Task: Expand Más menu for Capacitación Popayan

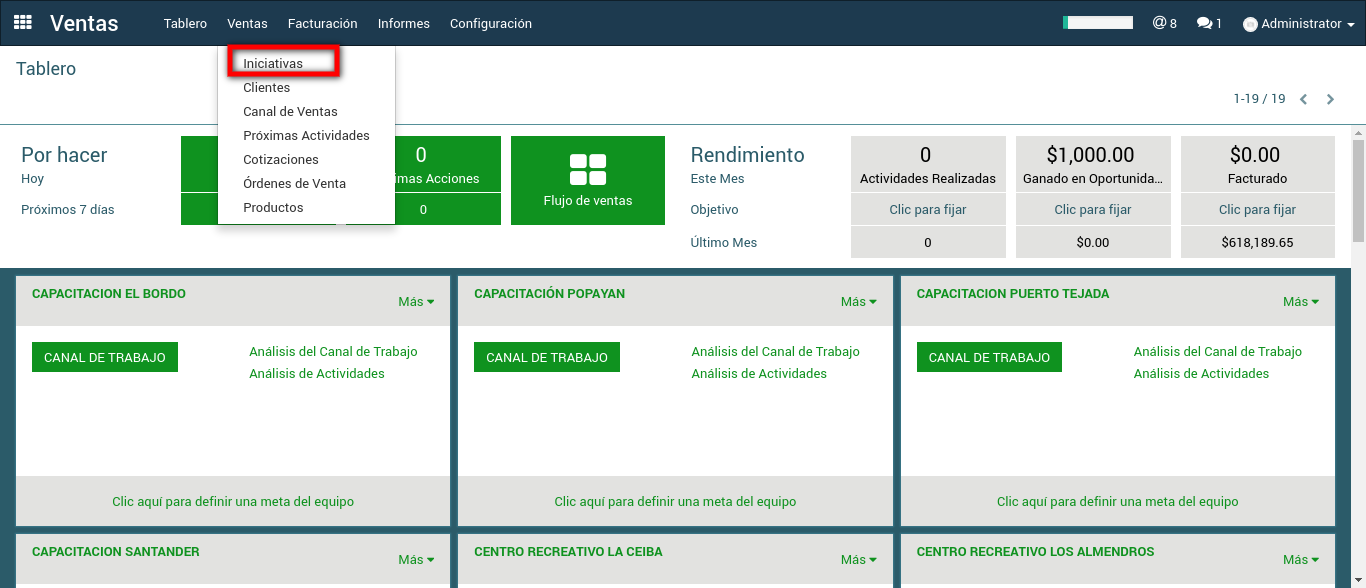Action: click(x=858, y=301)
